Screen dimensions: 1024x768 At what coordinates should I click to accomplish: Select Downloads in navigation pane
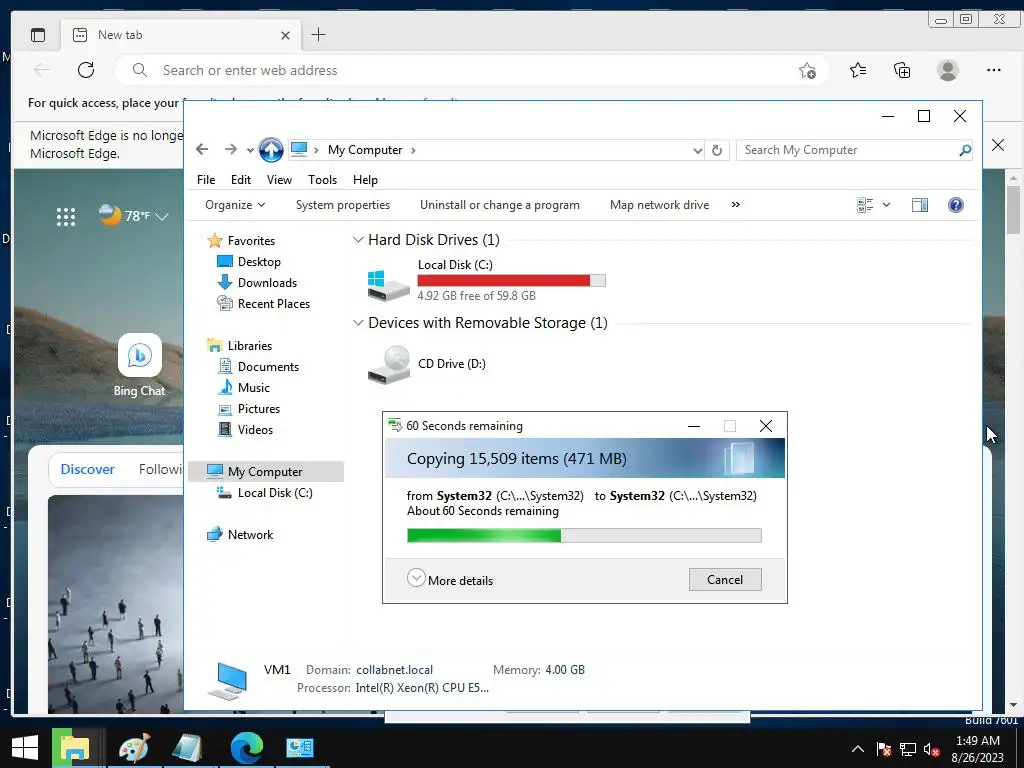tap(267, 283)
